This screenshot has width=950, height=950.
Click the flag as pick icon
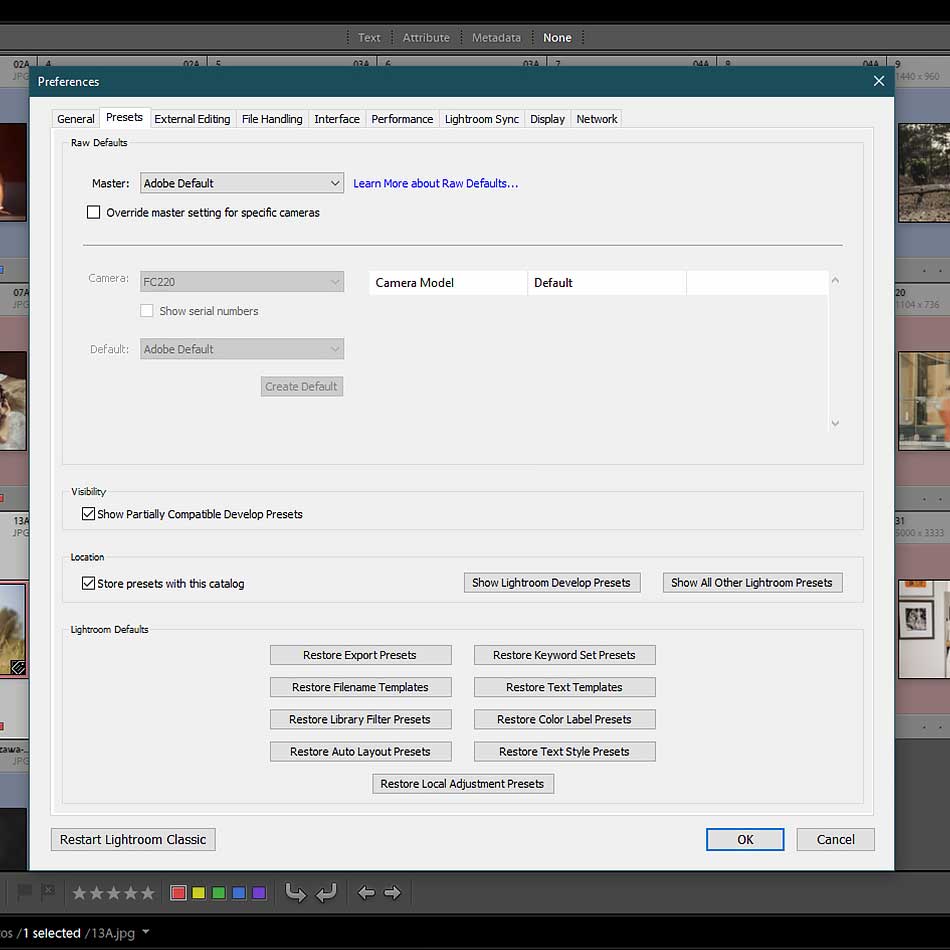pyautogui.click(x=25, y=892)
